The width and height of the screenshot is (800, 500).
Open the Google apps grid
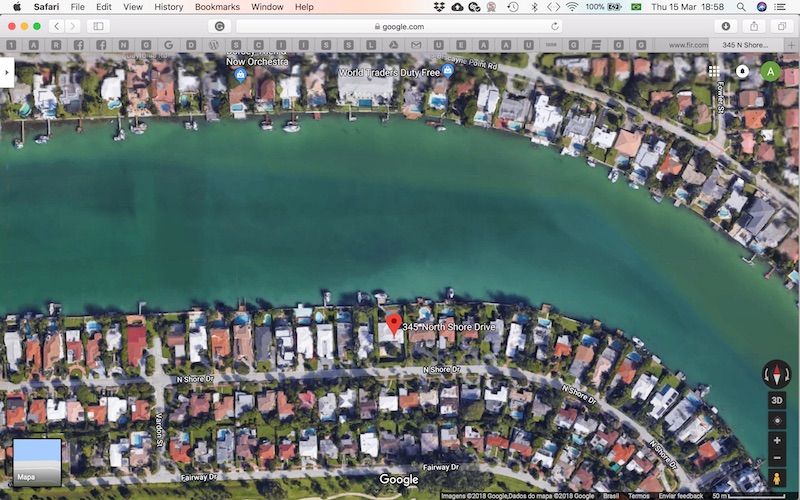click(714, 71)
